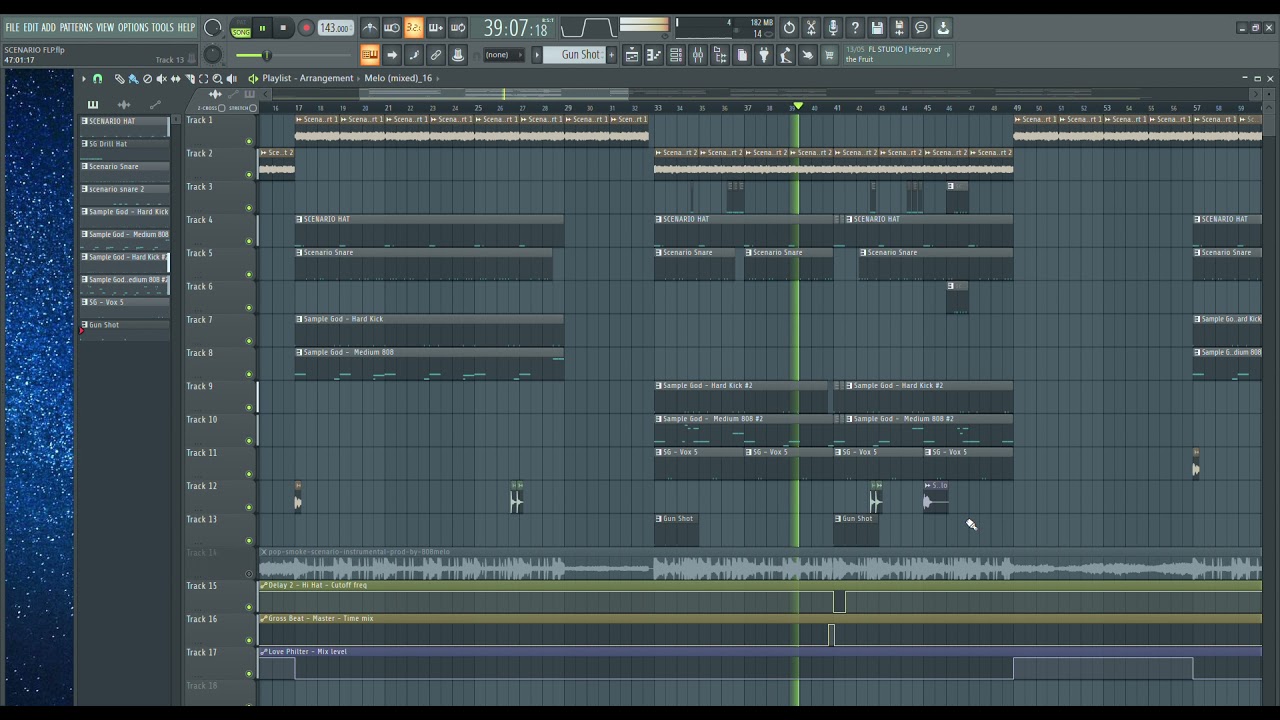Toggle the metronome icon

371,28
